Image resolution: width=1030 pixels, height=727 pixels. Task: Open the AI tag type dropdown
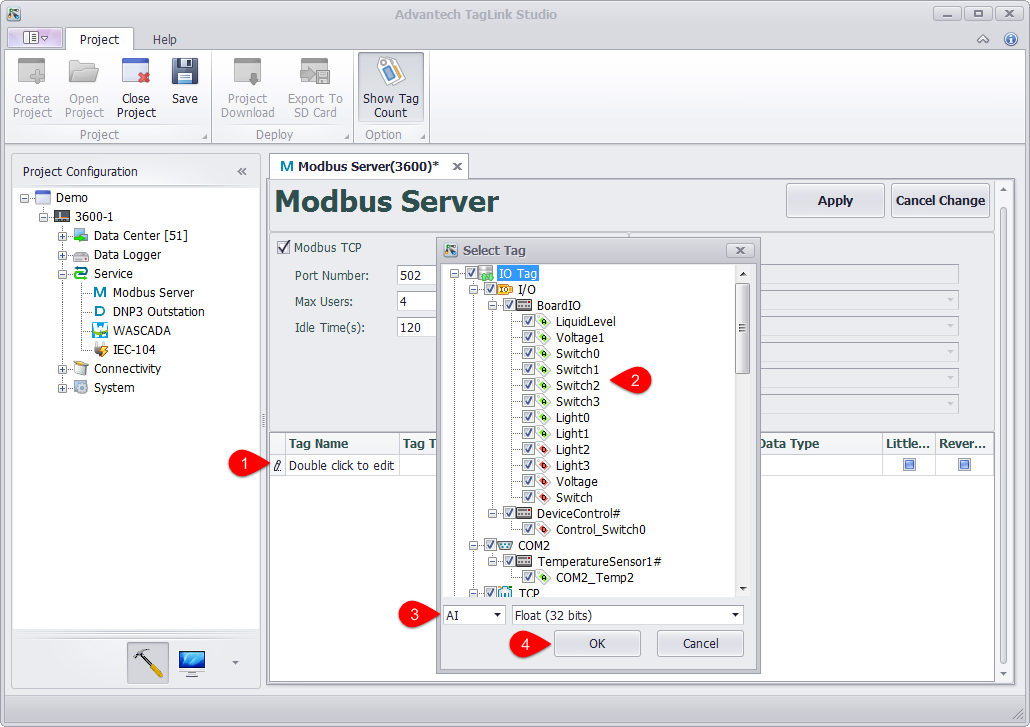tap(474, 615)
